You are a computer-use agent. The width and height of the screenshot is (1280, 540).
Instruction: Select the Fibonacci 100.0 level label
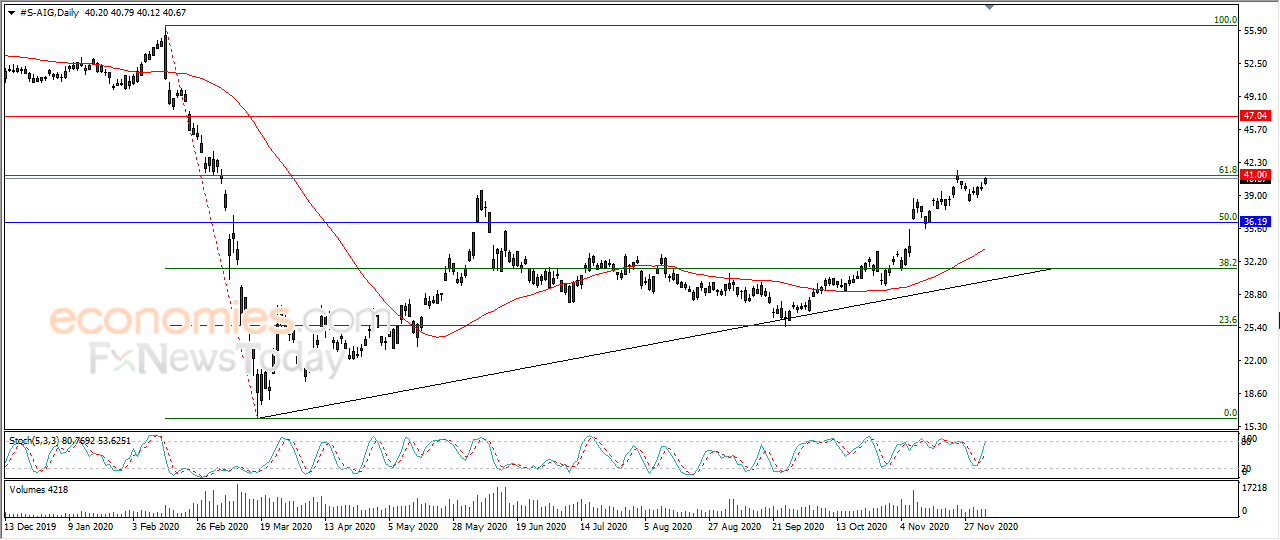1225,20
